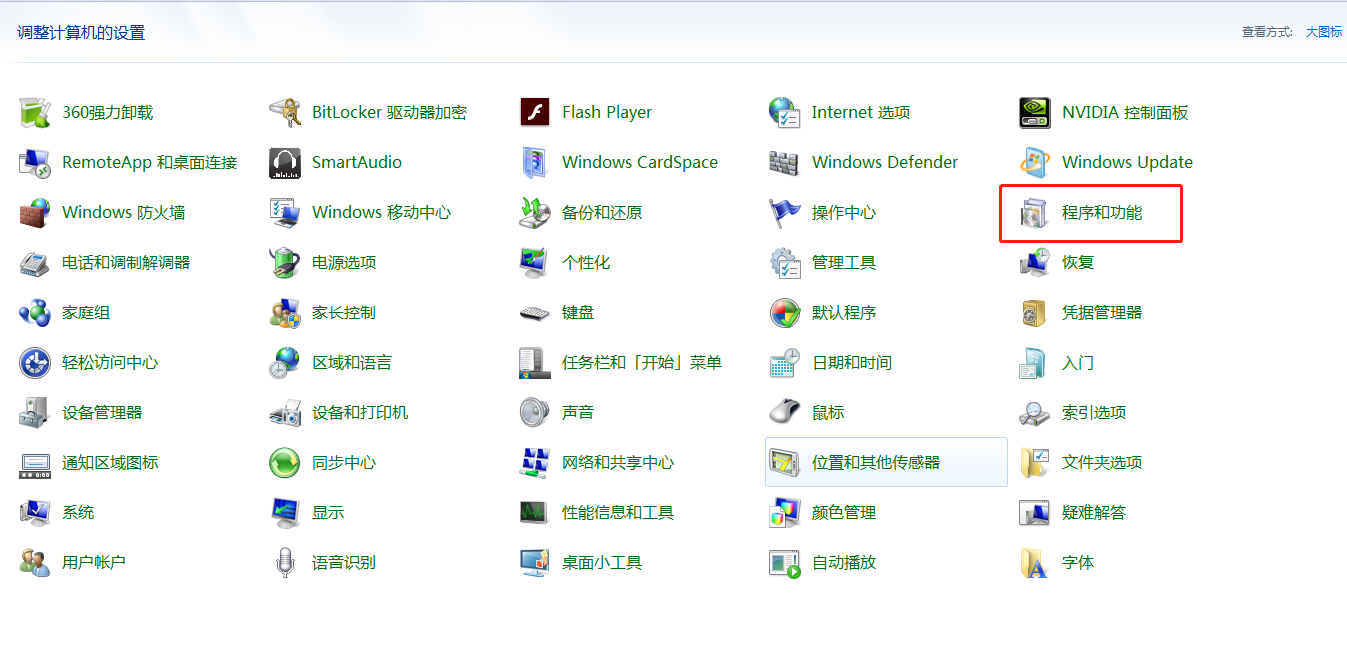1347x645 pixels.
Task: Open the 入门 link
Action: pos(1078,363)
